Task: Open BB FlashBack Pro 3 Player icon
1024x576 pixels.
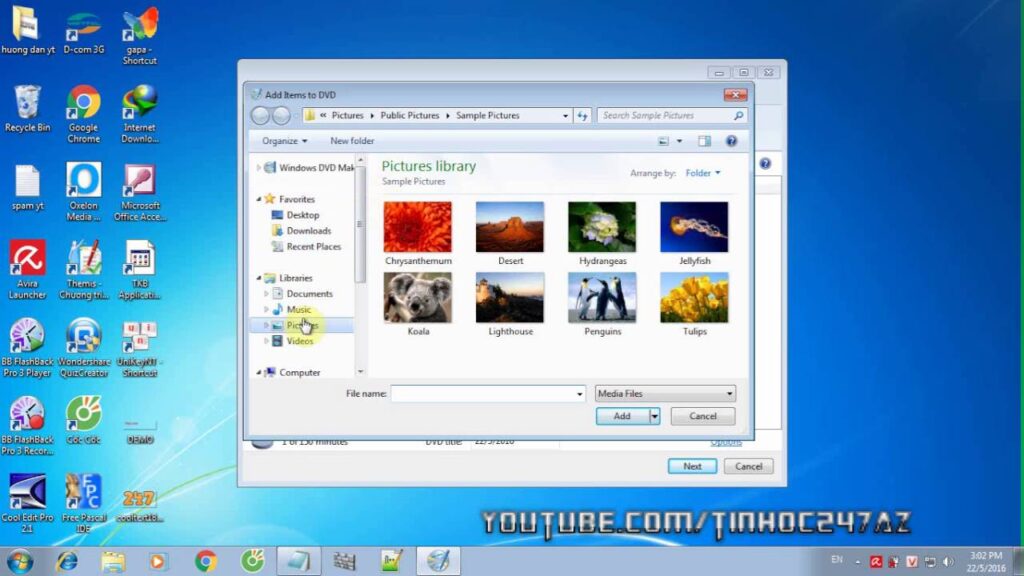Action: pos(27,347)
